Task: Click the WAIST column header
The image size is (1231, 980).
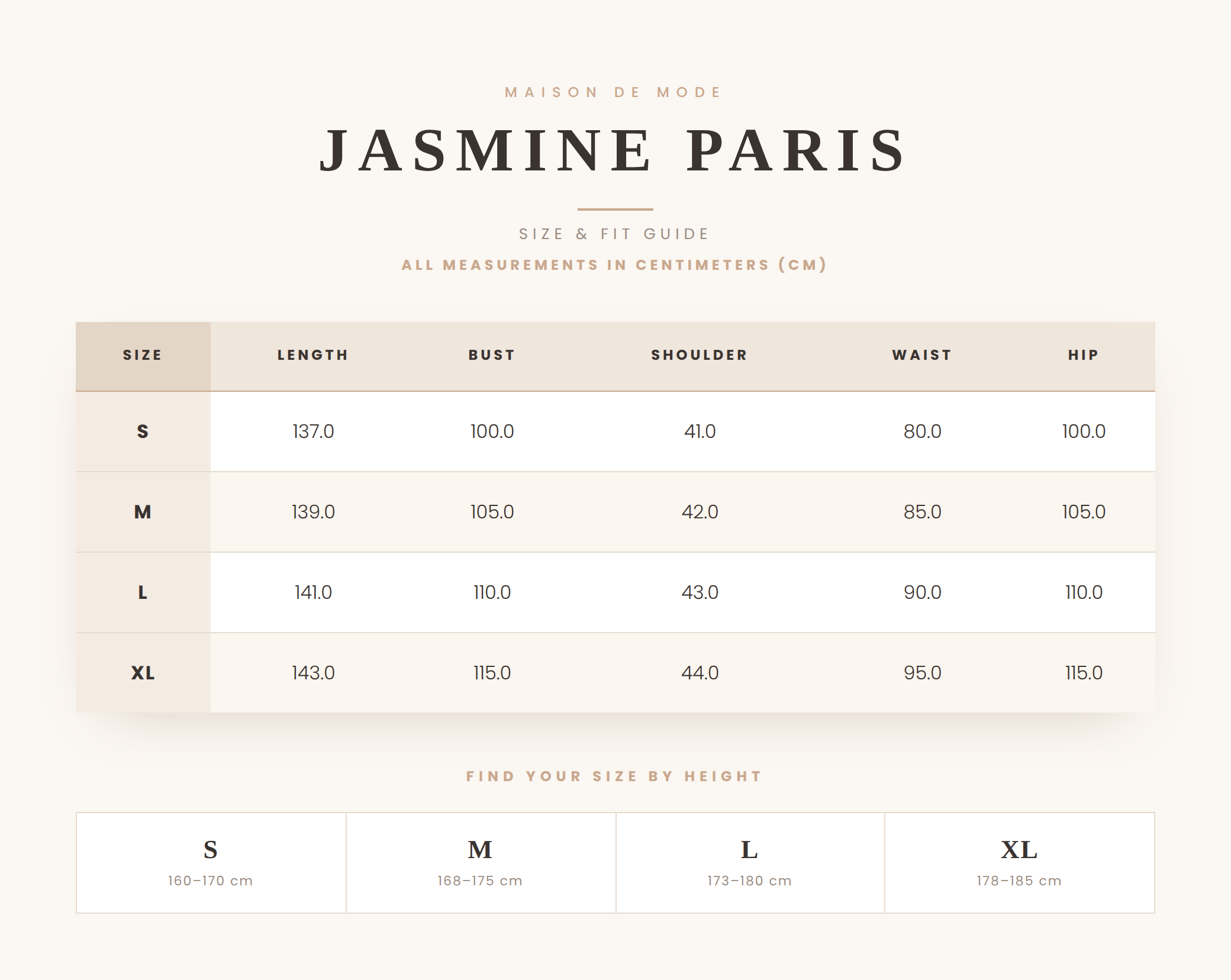Action: coord(922,355)
